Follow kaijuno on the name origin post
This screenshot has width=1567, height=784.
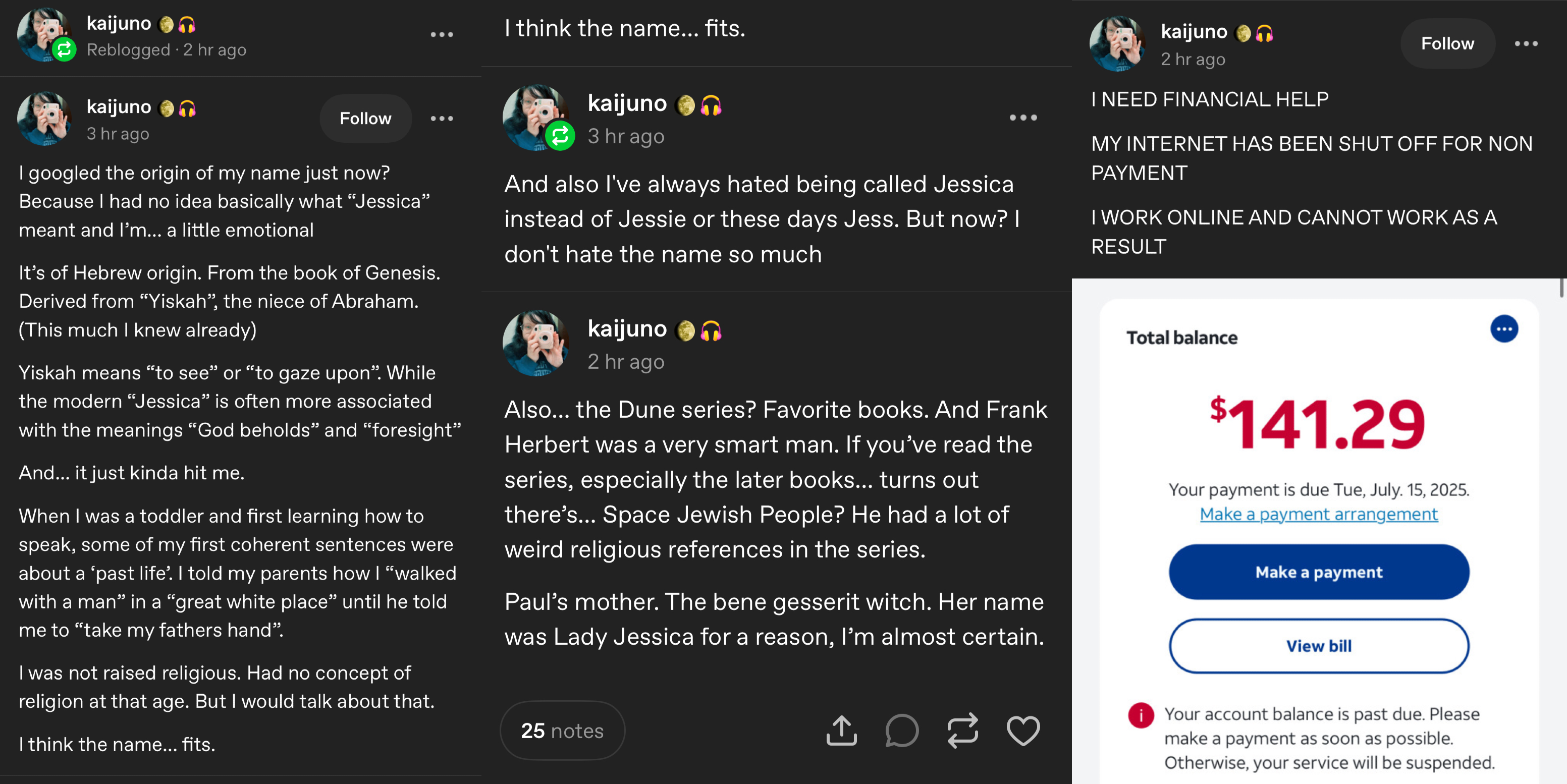[365, 119]
